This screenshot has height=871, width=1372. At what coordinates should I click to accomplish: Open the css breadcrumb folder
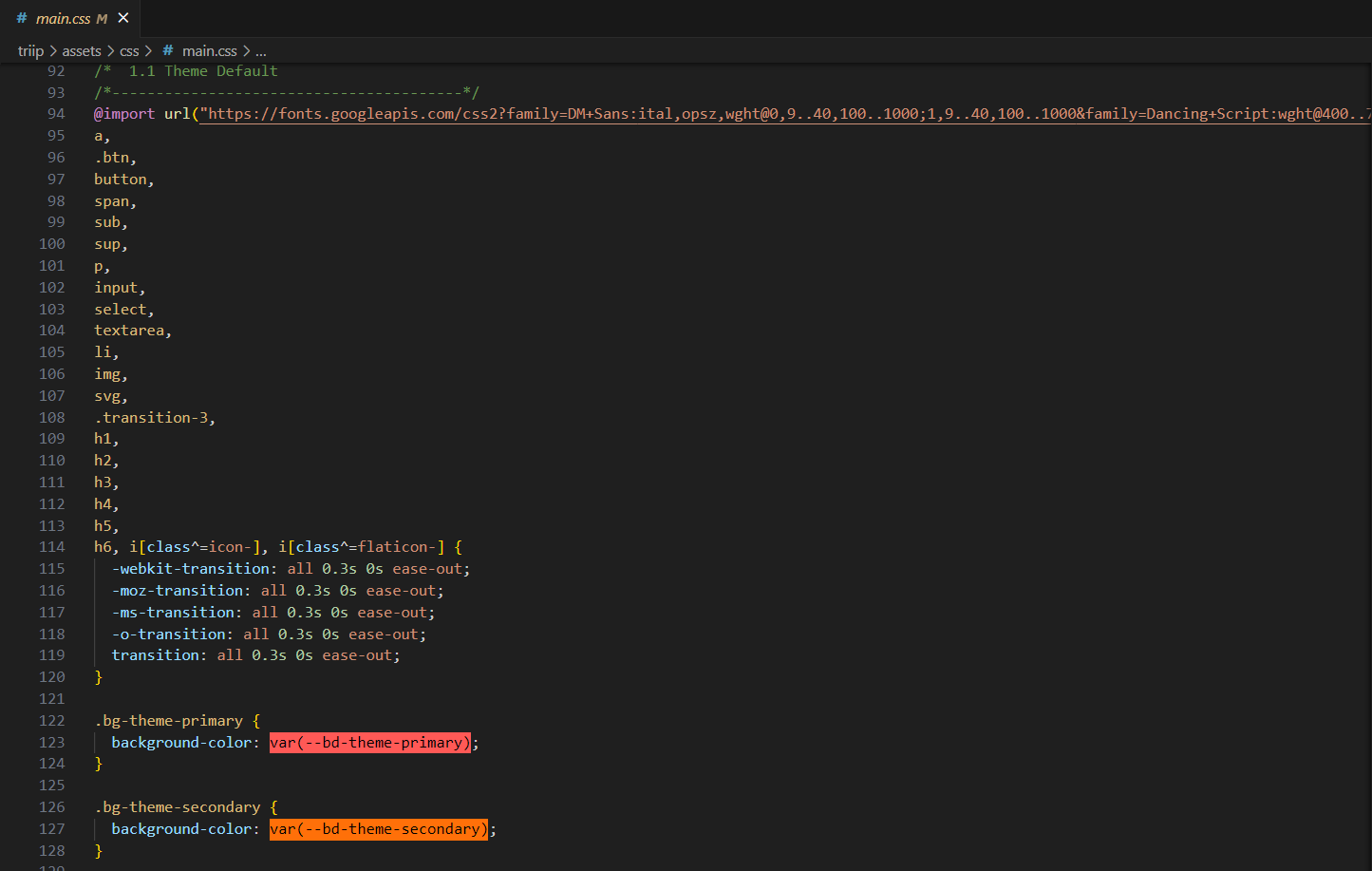click(x=129, y=51)
